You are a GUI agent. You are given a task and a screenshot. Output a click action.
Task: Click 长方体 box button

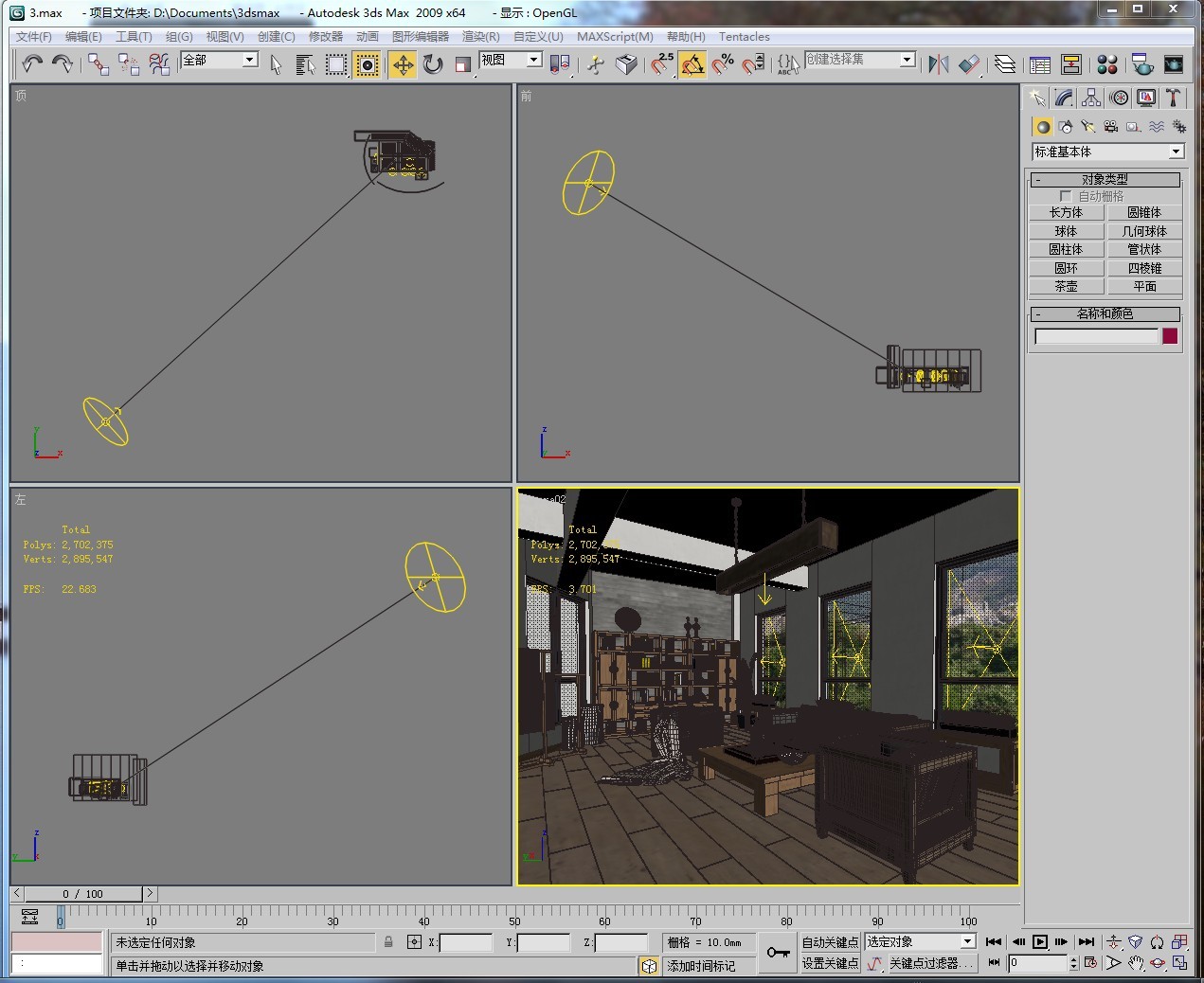1066,213
